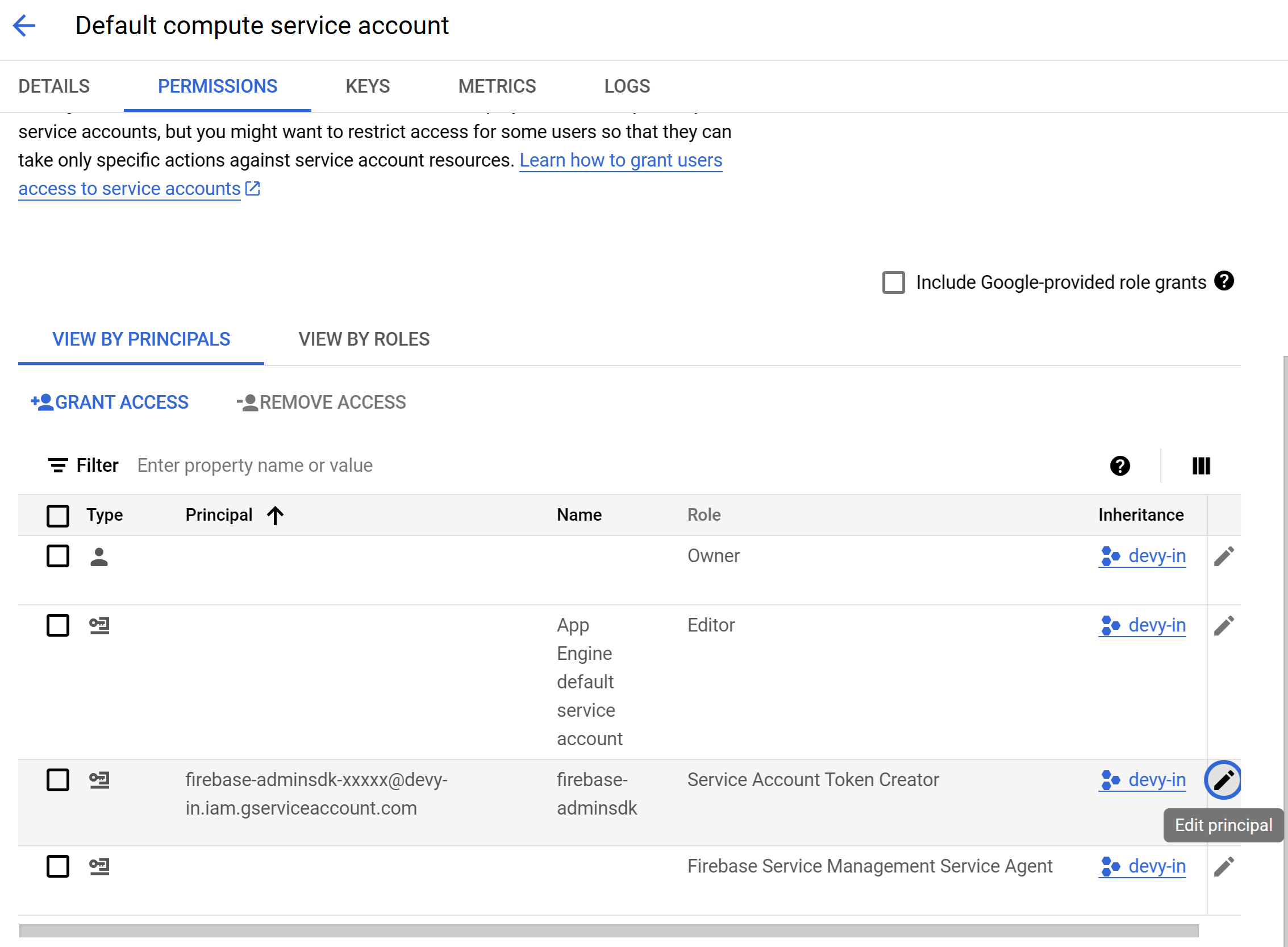The image size is (1288, 947).
Task: Check the firebase-adminsdk row checkbox
Action: coord(58,780)
